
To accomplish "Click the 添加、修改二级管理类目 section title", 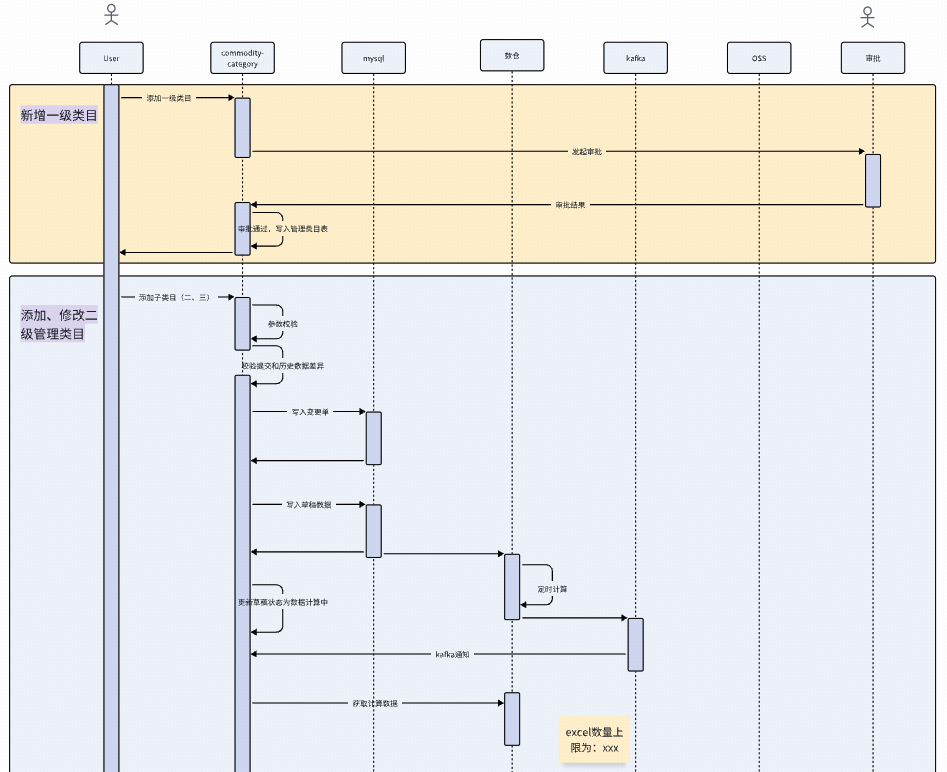I will (x=59, y=324).
